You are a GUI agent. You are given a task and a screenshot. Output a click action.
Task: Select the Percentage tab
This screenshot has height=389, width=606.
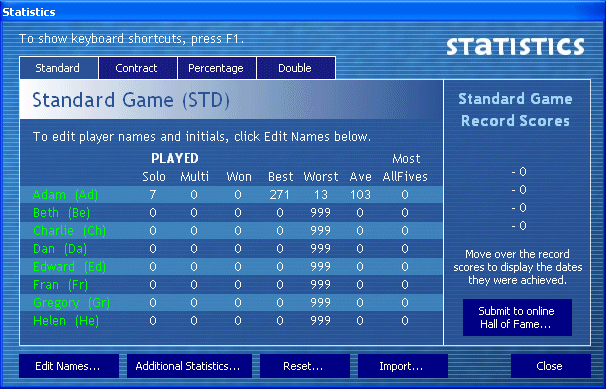coord(217,68)
